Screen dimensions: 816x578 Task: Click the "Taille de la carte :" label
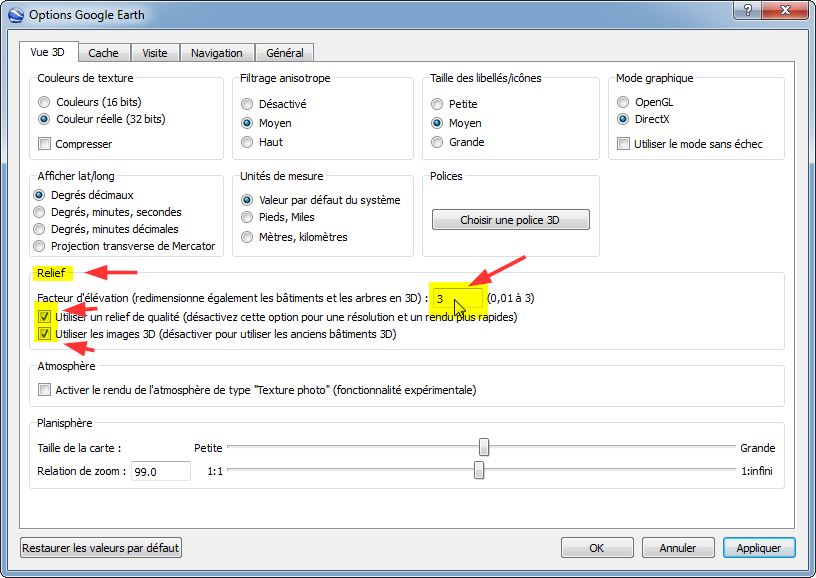pos(79,448)
